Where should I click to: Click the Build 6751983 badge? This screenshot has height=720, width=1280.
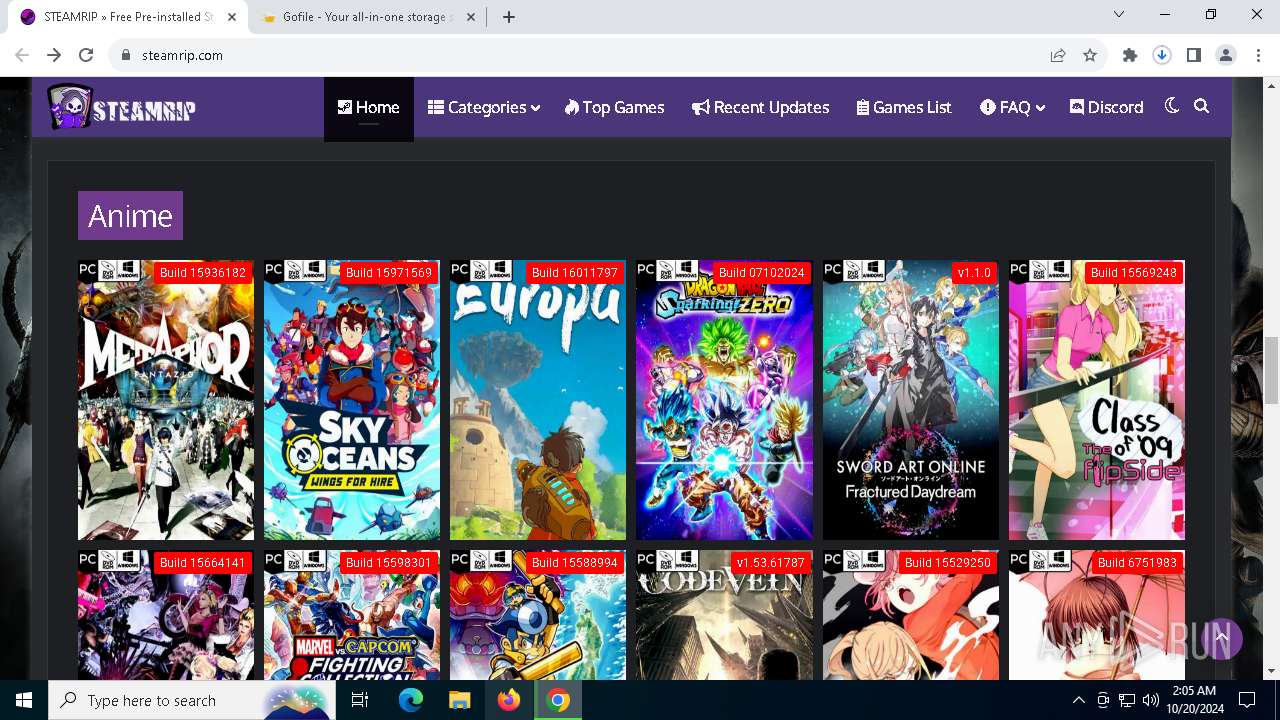tap(1137, 563)
